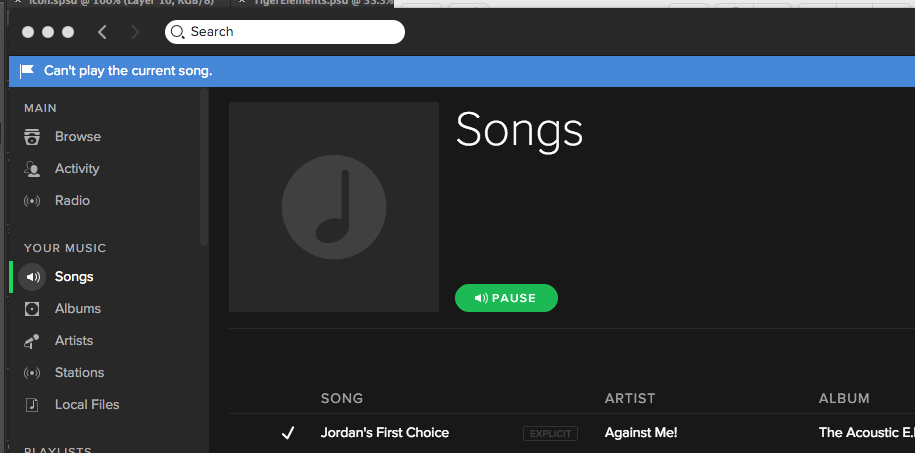Pause playback with the green button
The image size is (915, 453).
[506, 298]
